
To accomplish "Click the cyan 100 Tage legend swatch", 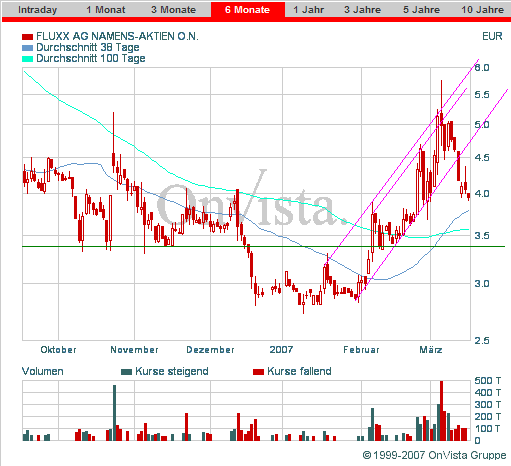I will point(27,59).
